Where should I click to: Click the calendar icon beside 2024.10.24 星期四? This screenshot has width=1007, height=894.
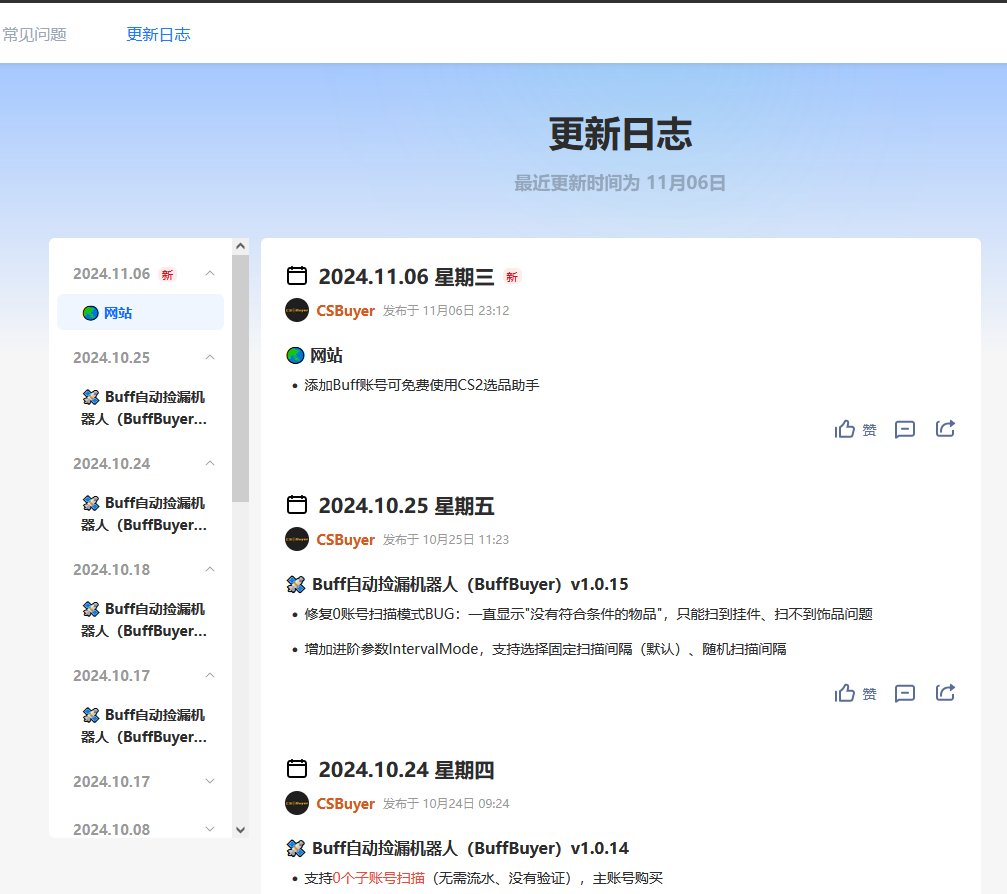tap(297, 769)
